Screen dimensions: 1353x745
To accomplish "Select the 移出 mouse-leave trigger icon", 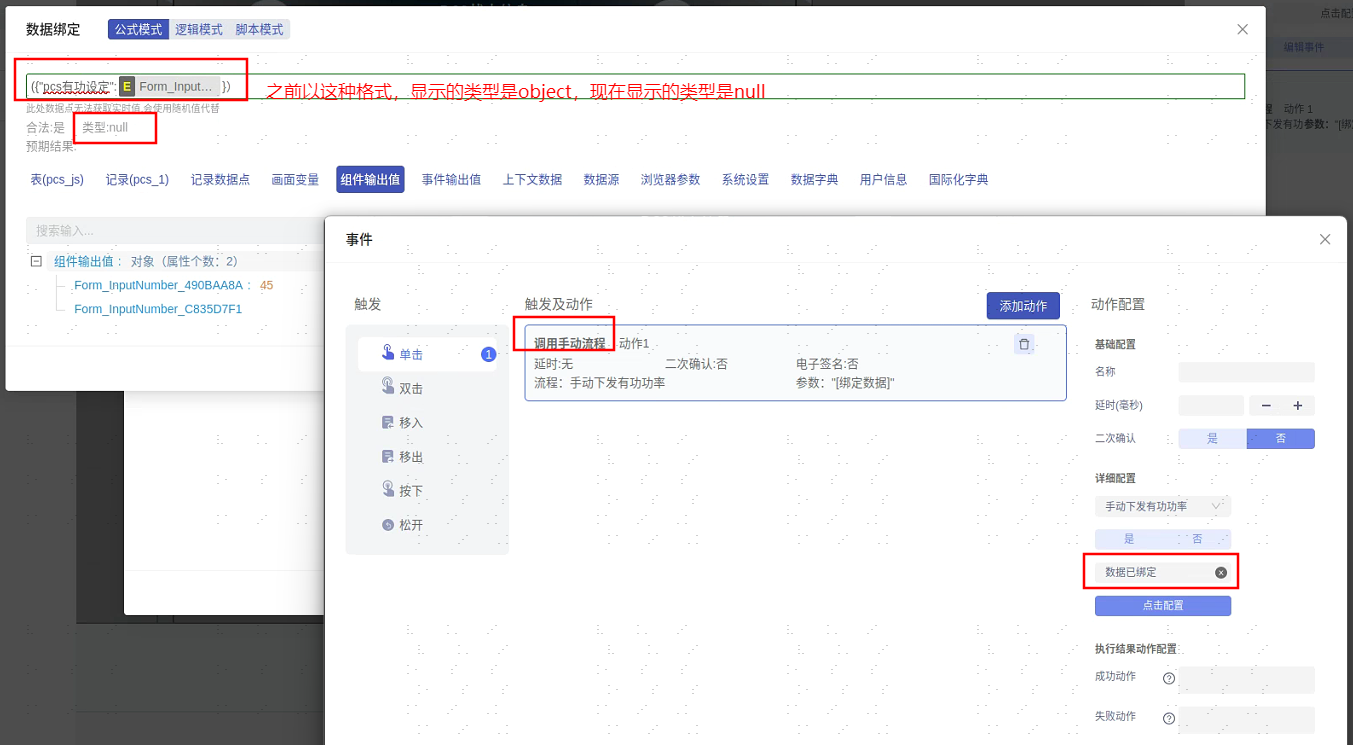I will 388,456.
